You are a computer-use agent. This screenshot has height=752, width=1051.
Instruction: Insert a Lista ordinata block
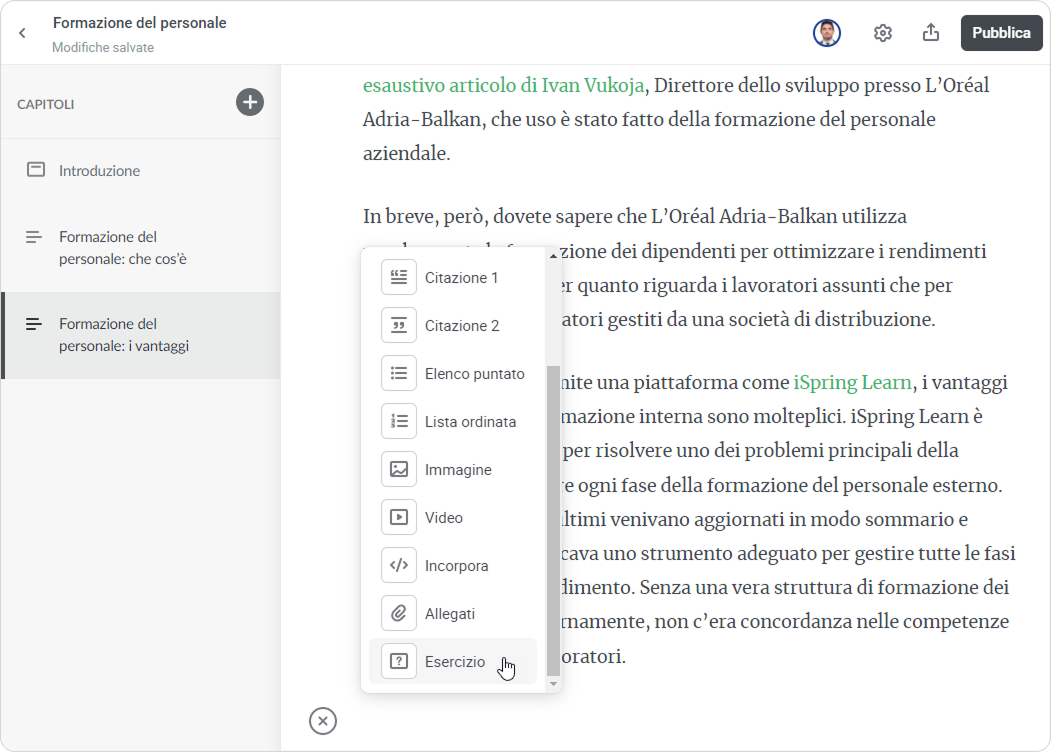click(469, 422)
